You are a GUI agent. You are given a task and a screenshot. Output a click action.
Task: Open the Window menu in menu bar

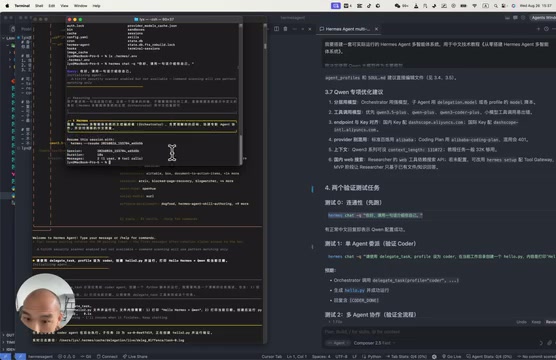tap(80, 6)
